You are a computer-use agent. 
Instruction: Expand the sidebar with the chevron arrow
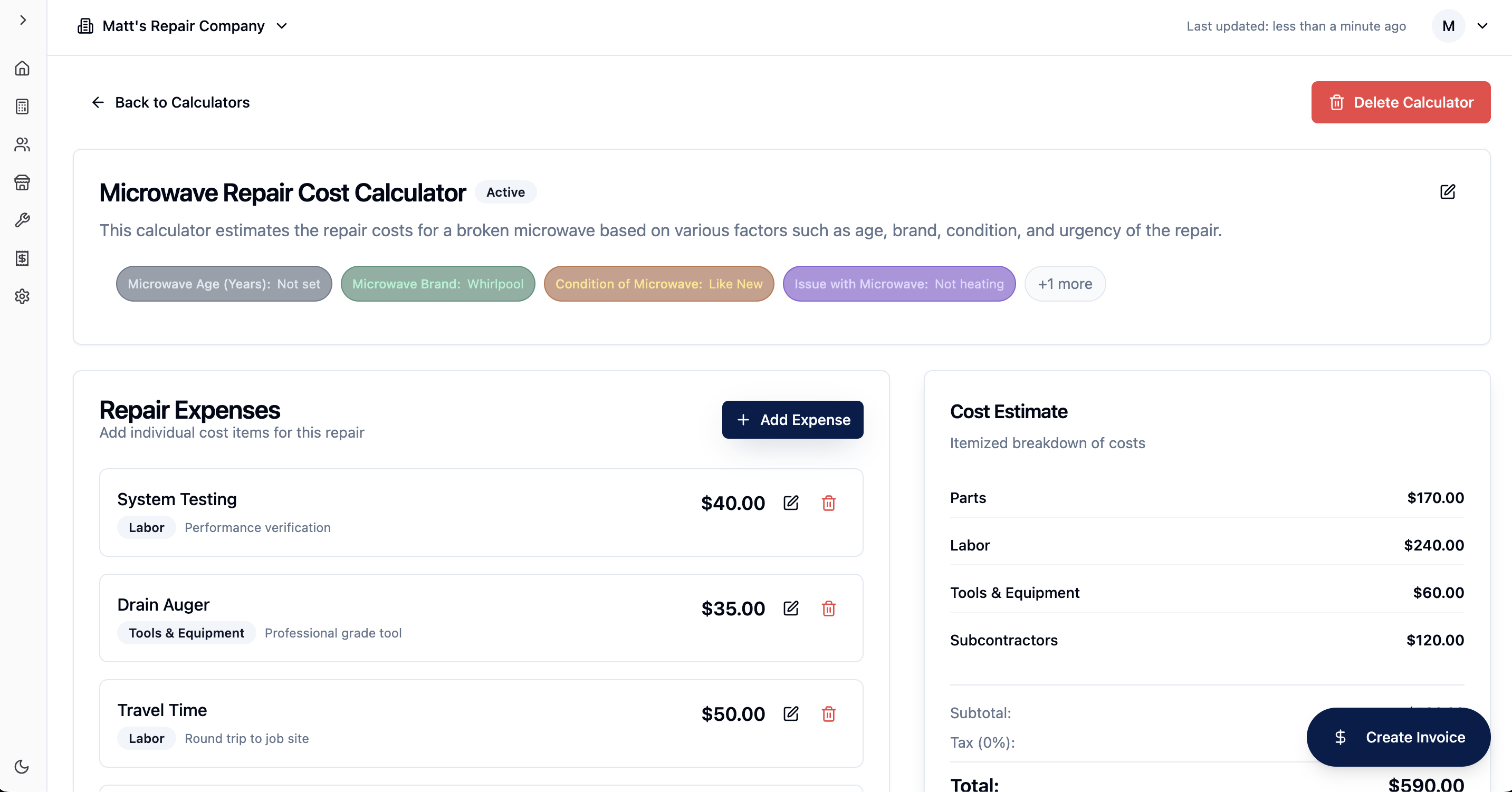coord(23,20)
